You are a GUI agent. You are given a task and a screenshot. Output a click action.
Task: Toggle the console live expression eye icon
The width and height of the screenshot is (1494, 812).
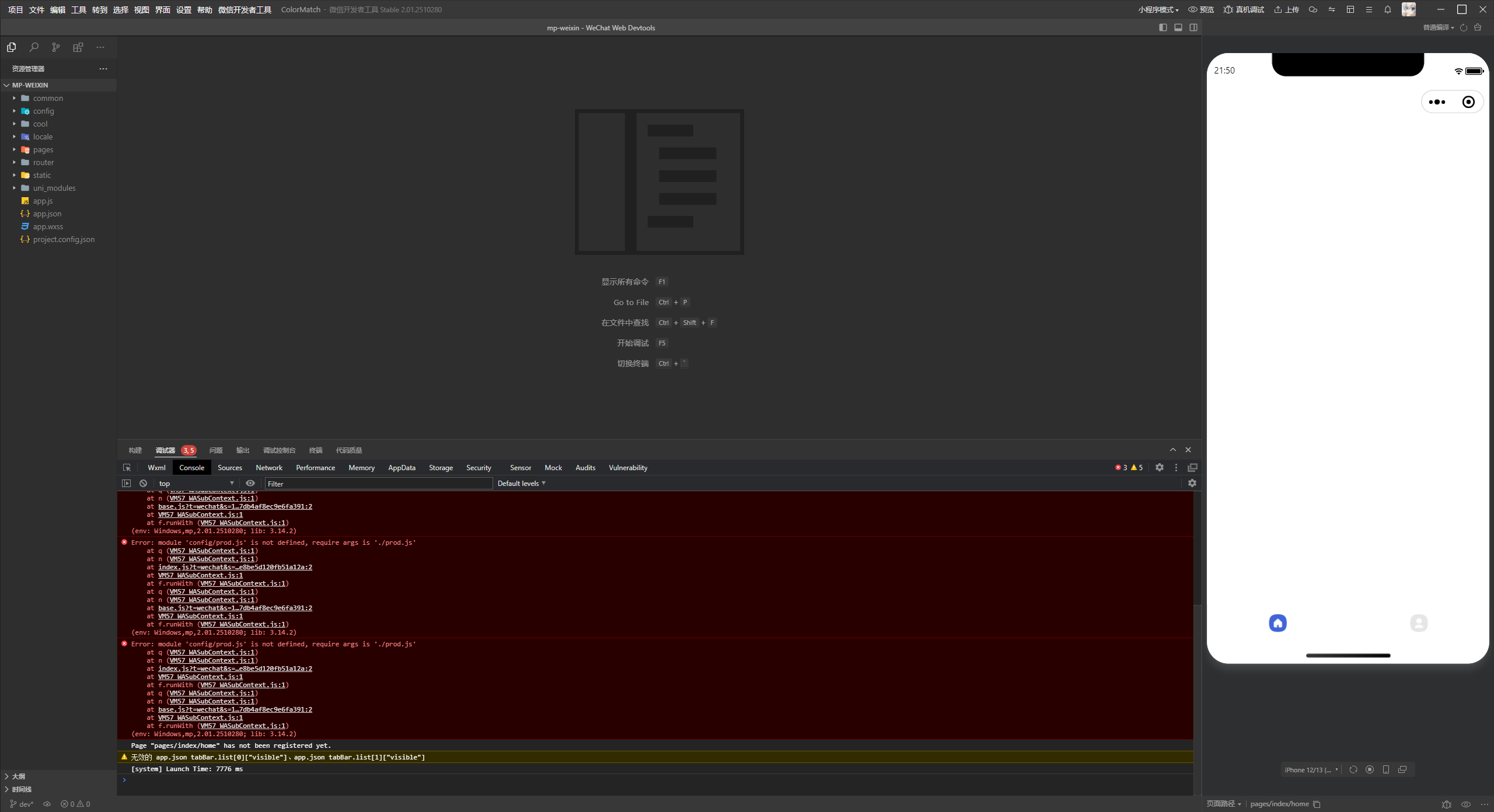pyautogui.click(x=250, y=484)
